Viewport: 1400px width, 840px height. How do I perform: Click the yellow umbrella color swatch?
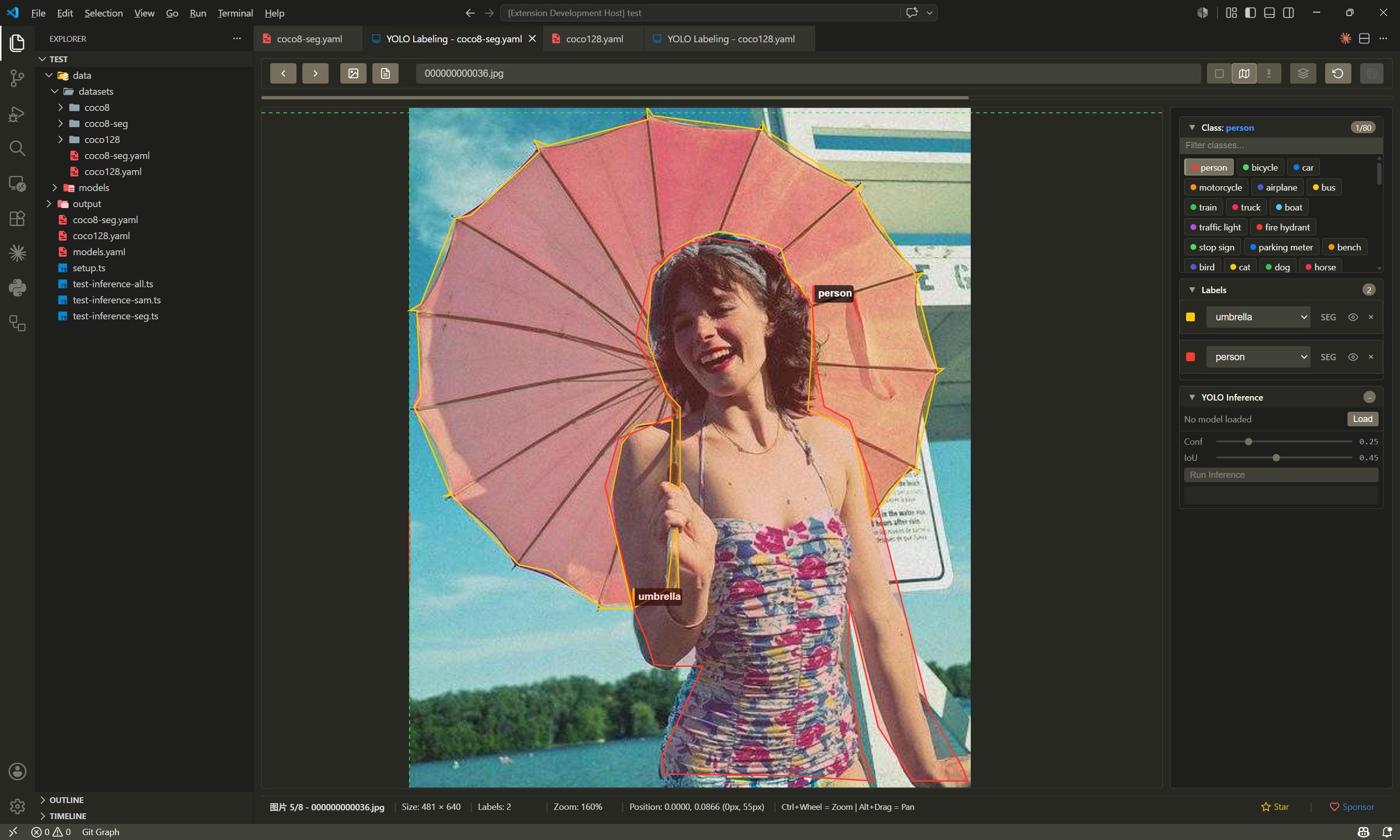pos(1190,317)
